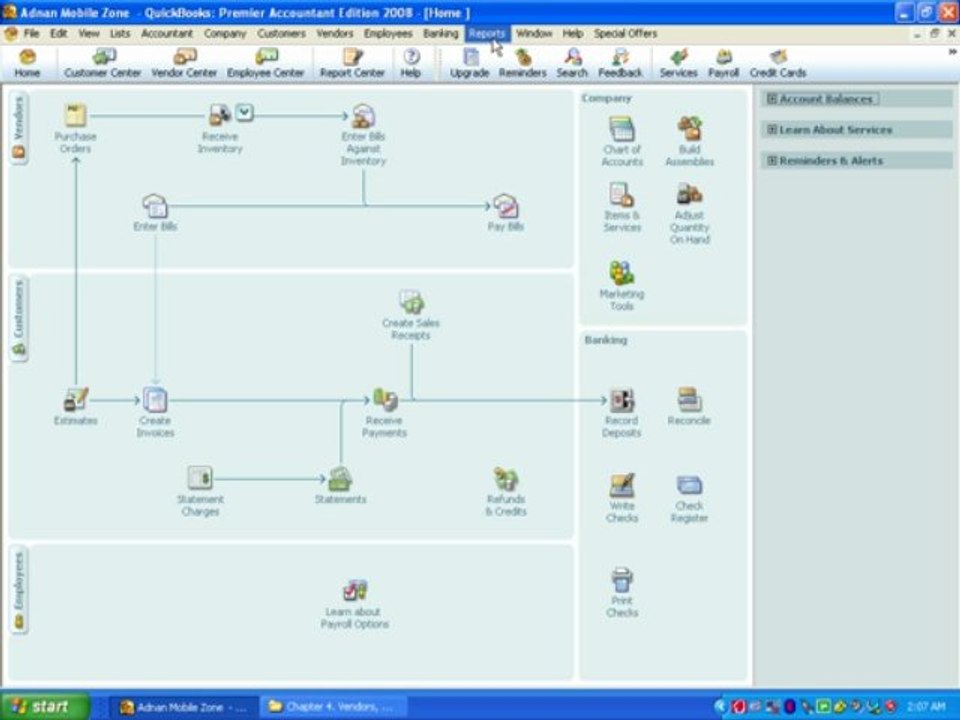The image size is (960, 720).
Task: Open the Statements icon
Action: (x=340, y=478)
